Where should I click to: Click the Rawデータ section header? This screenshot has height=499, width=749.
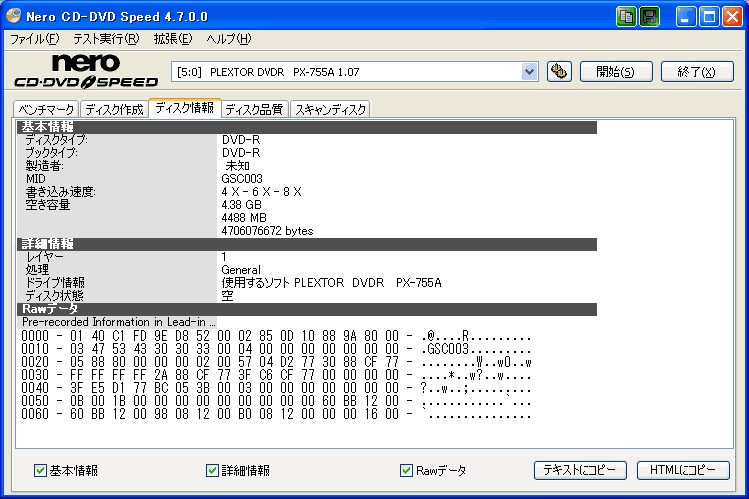coord(307,309)
